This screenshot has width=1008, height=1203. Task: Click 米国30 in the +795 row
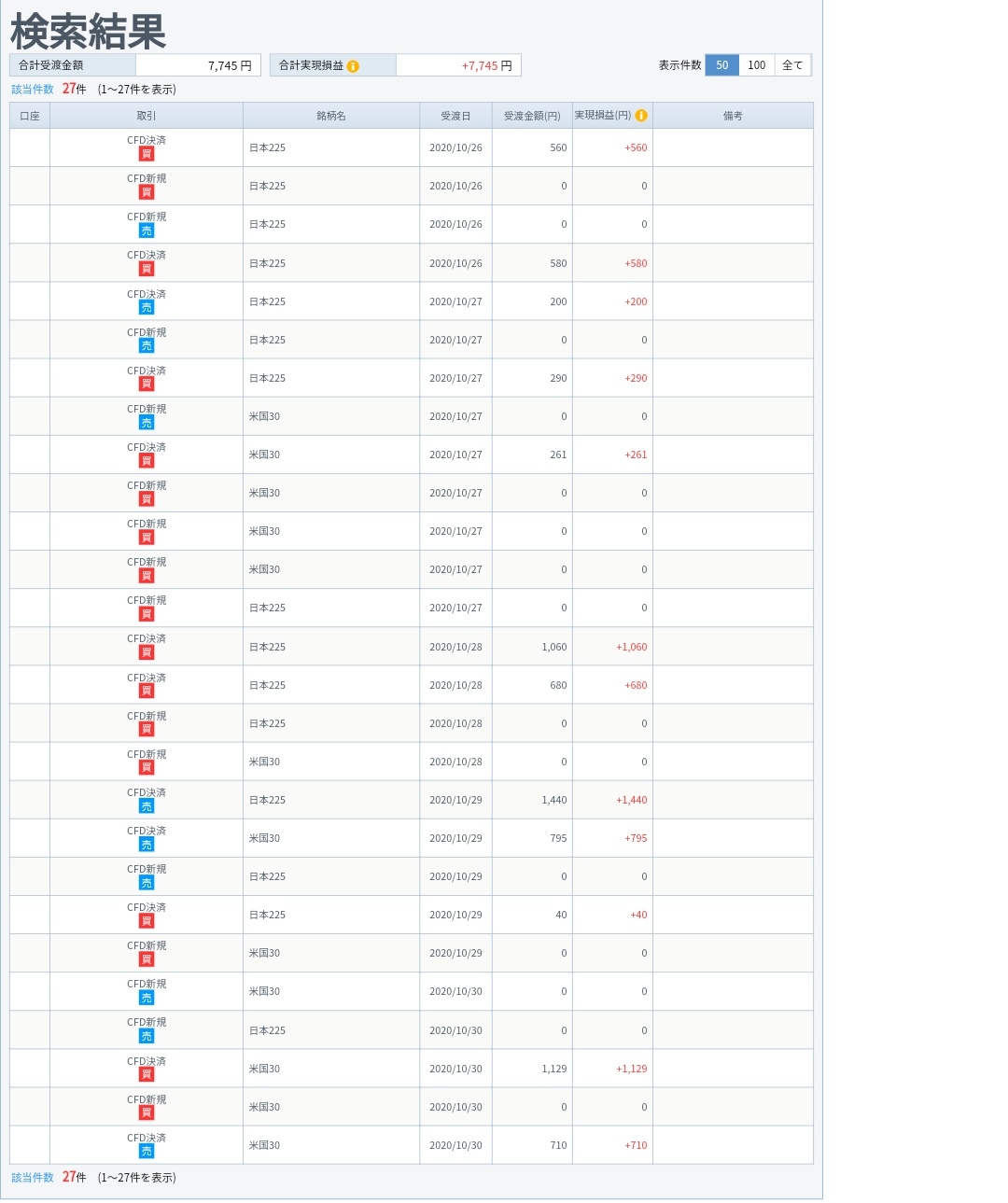click(x=264, y=838)
